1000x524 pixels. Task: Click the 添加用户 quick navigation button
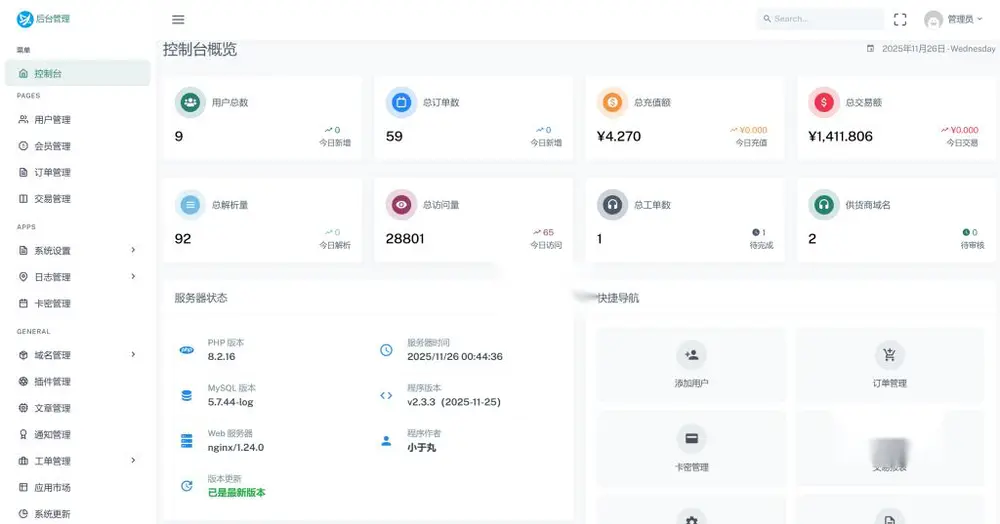[x=691, y=365]
